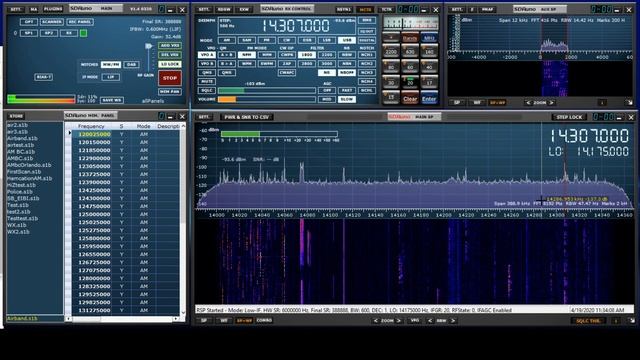
Task: Enable notch filter NCH1
Action: (367, 55)
